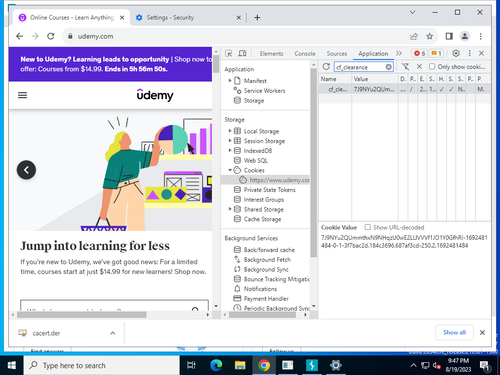
Task: Open Chrome's three-dot menu
Action: click(480, 36)
